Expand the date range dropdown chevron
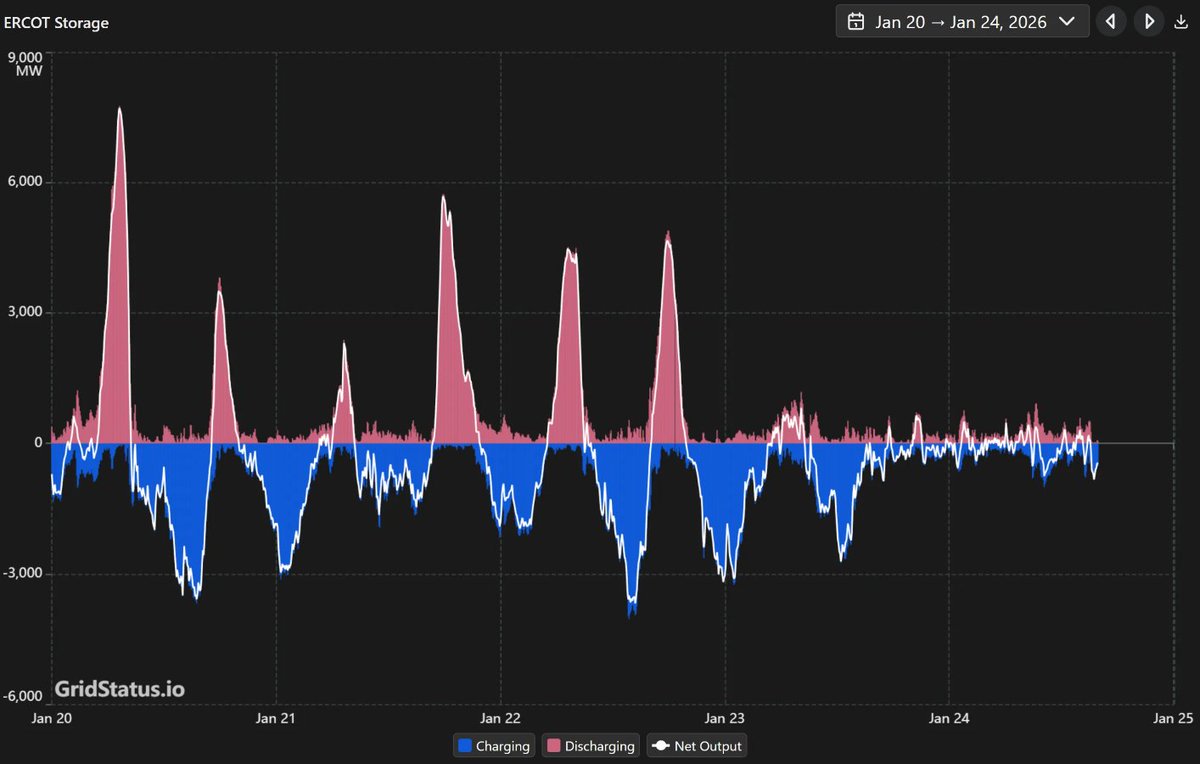Image resolution: width=1200 pixels, height=764 pixels. point(1066,21)
